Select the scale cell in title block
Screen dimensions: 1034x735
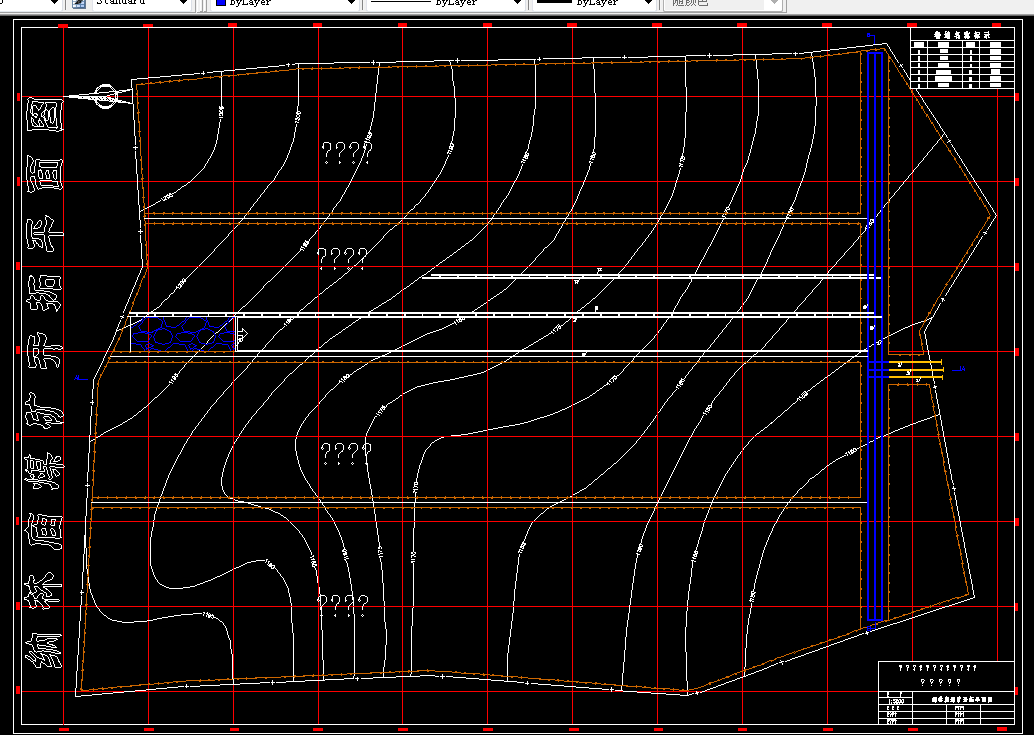tap(896, 703)
